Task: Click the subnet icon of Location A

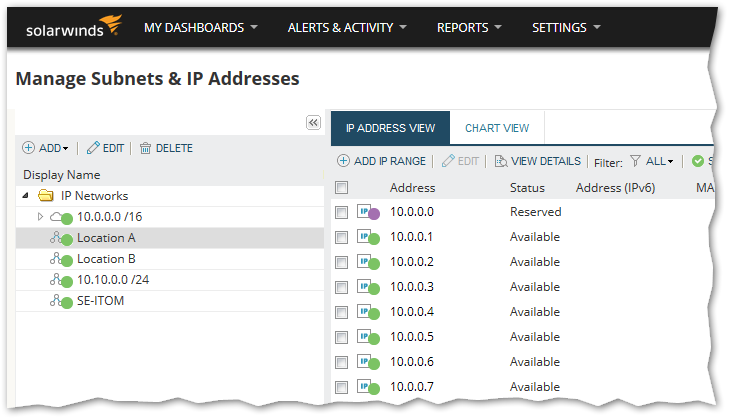Action: click(61, 238)
